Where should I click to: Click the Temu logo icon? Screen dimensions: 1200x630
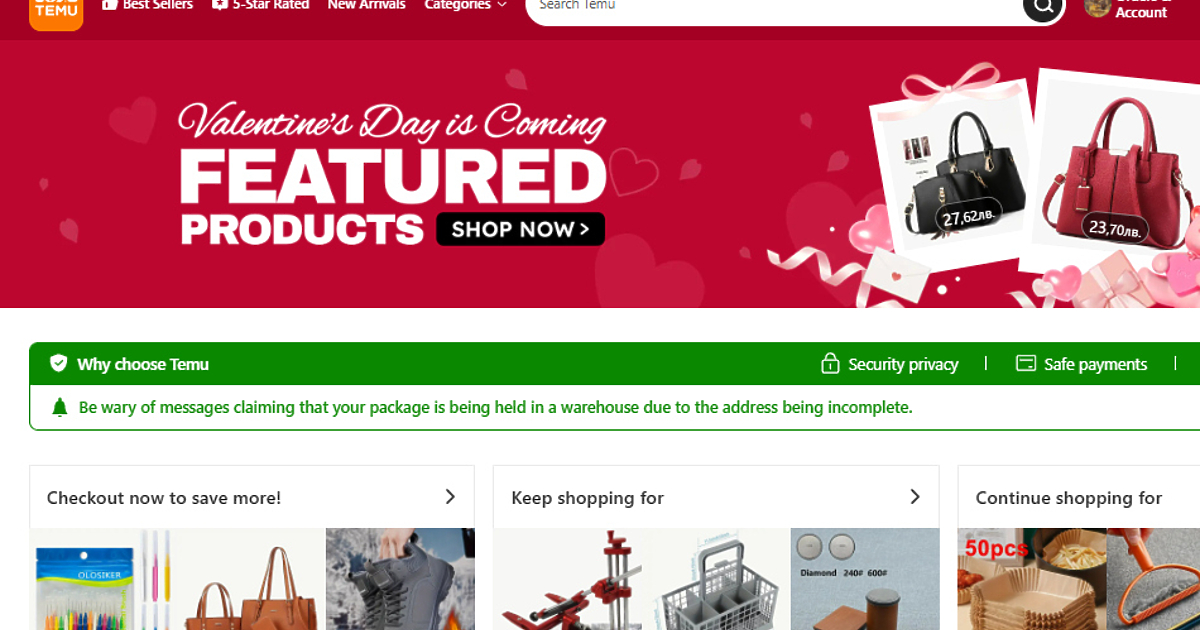(56, 12)
